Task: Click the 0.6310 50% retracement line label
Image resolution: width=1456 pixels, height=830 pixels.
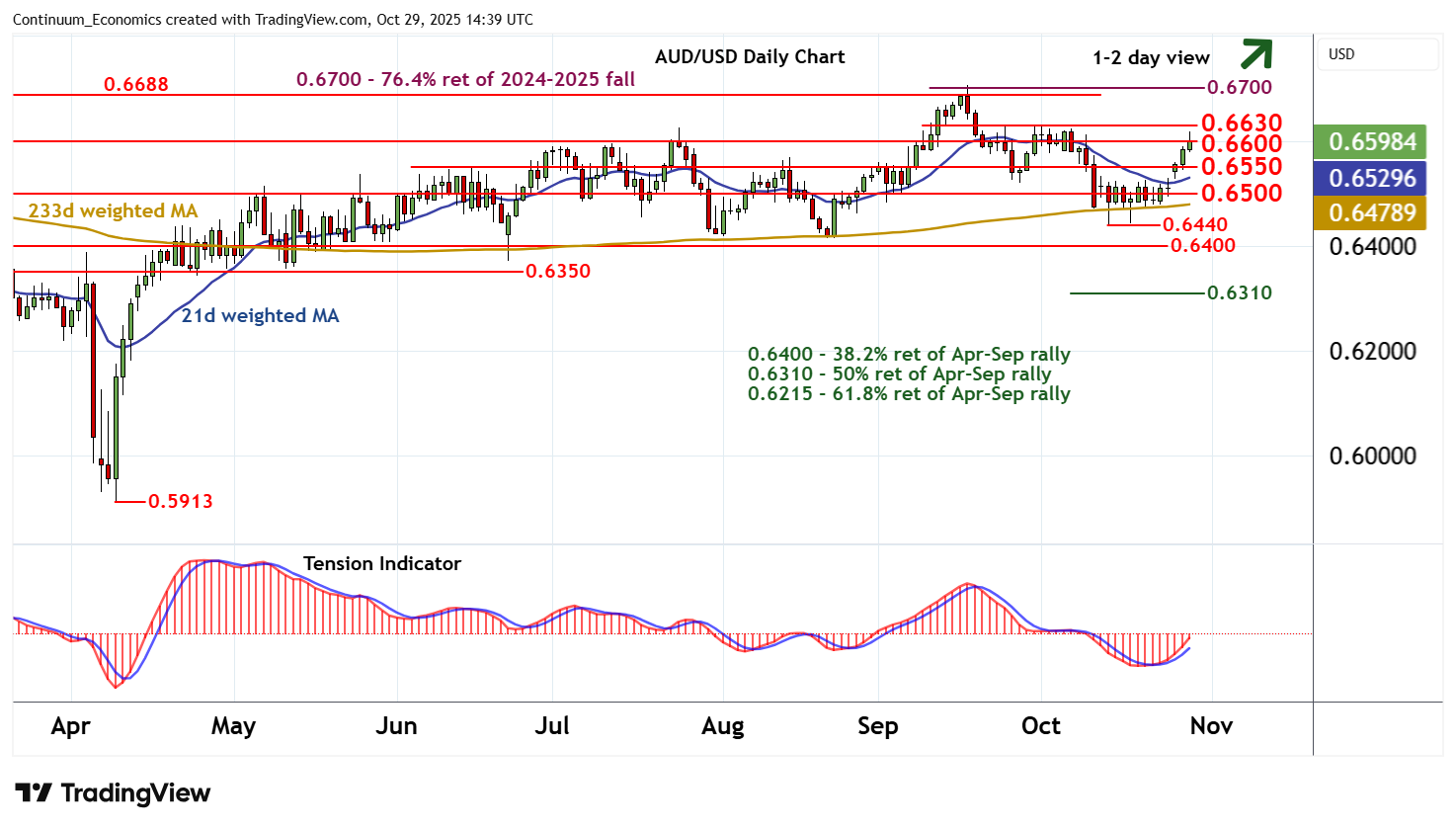Action: pos(1240,293)
